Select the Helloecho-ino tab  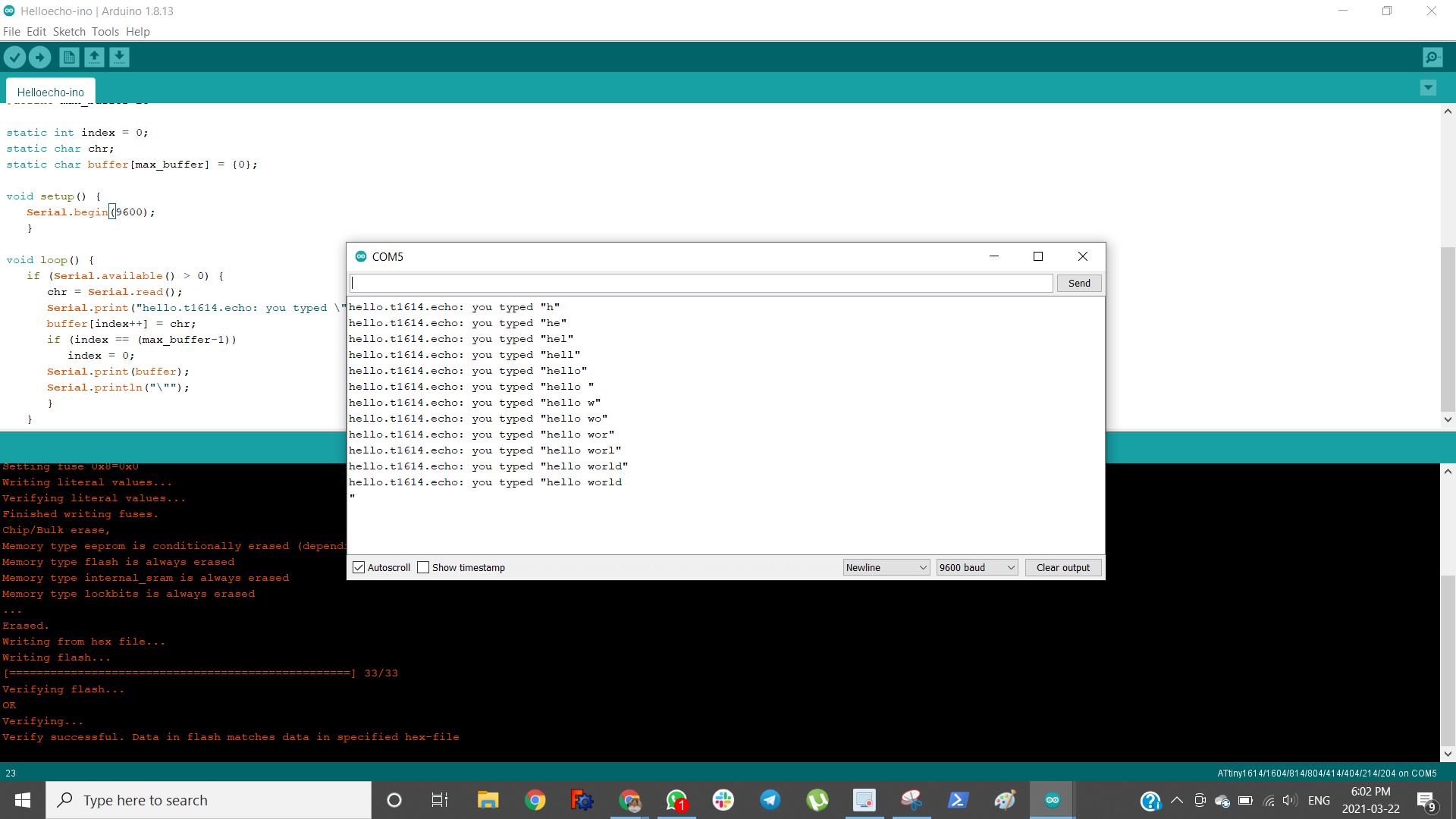coord(51,92)
